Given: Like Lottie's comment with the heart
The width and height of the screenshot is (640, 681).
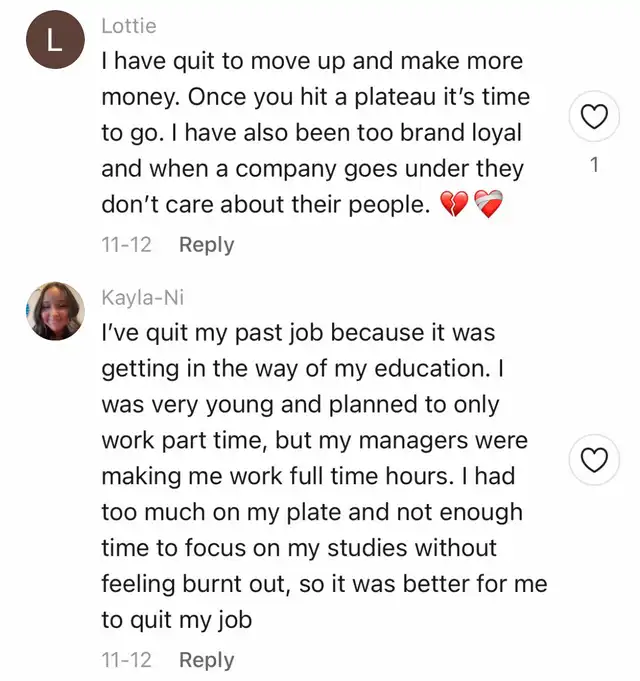Looking at the screenshot, I should point(595,119).
